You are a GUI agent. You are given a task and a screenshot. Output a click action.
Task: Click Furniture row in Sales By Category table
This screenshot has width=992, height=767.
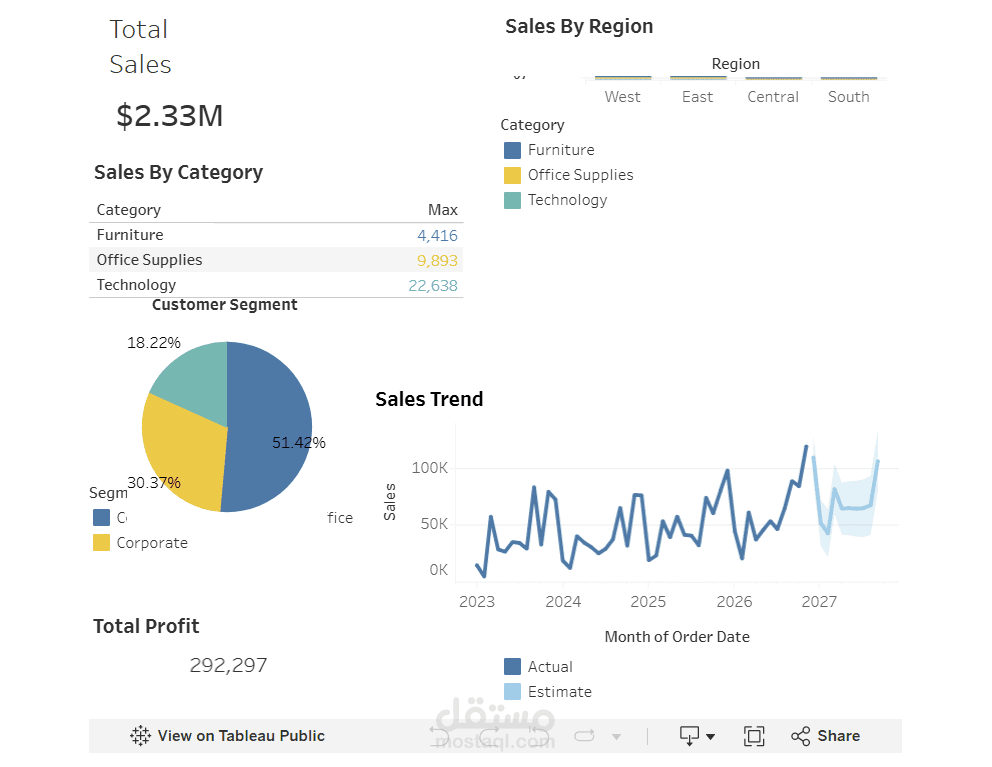point(276,235)
